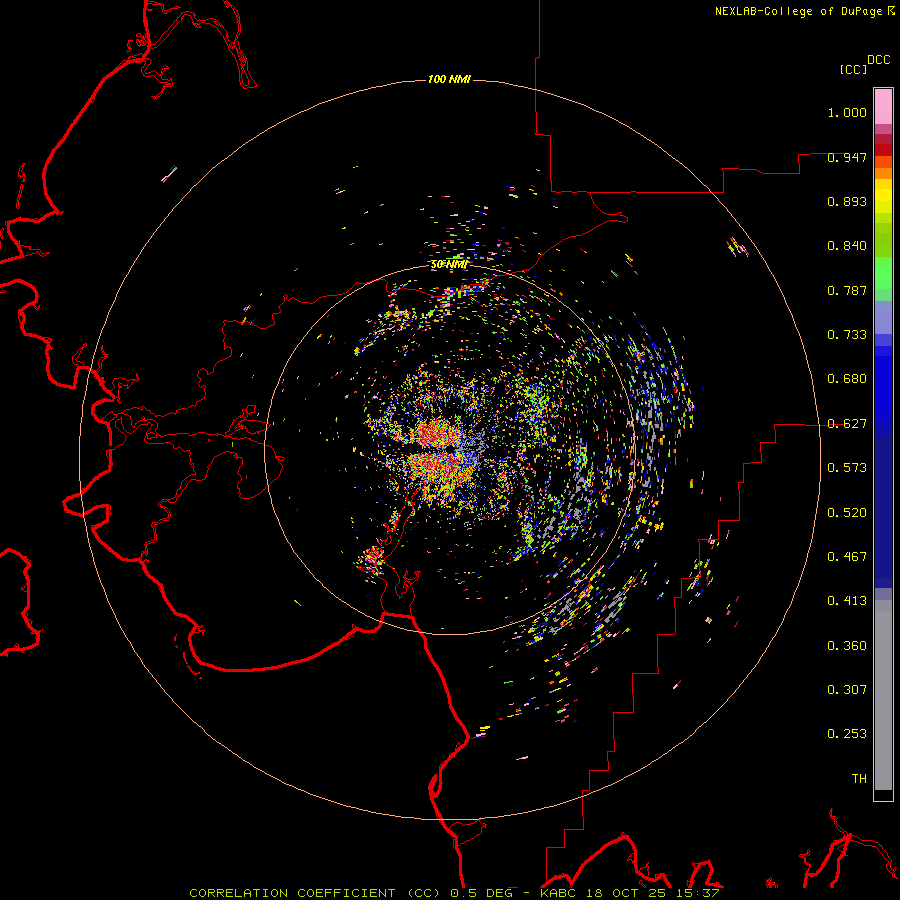Click the 0.520 color scale value

click(847, 513)
